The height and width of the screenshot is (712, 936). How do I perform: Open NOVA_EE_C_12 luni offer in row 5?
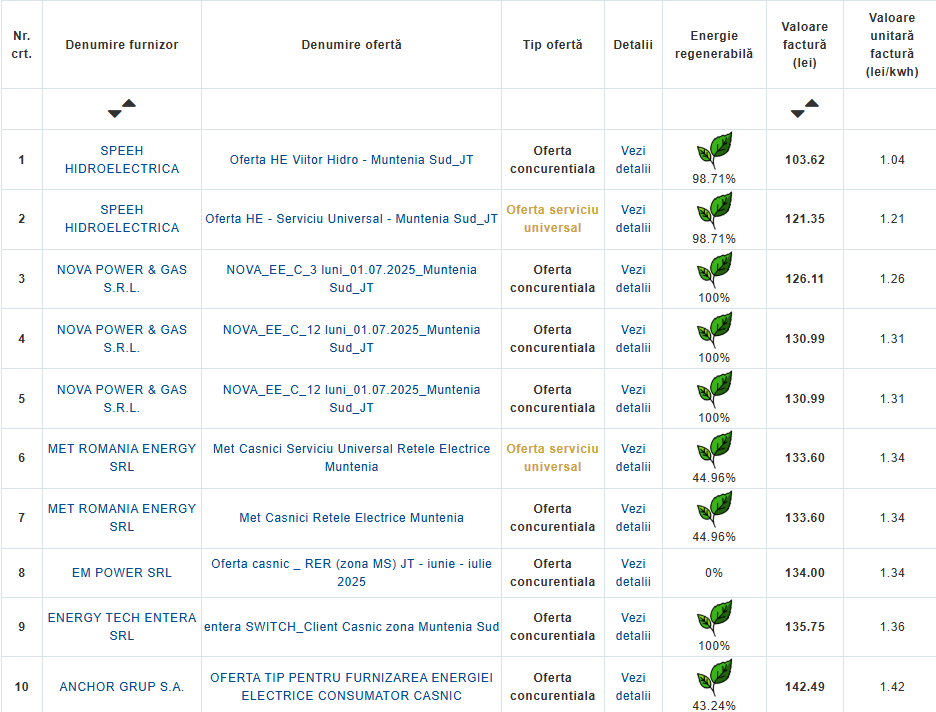tap(352, 399)
